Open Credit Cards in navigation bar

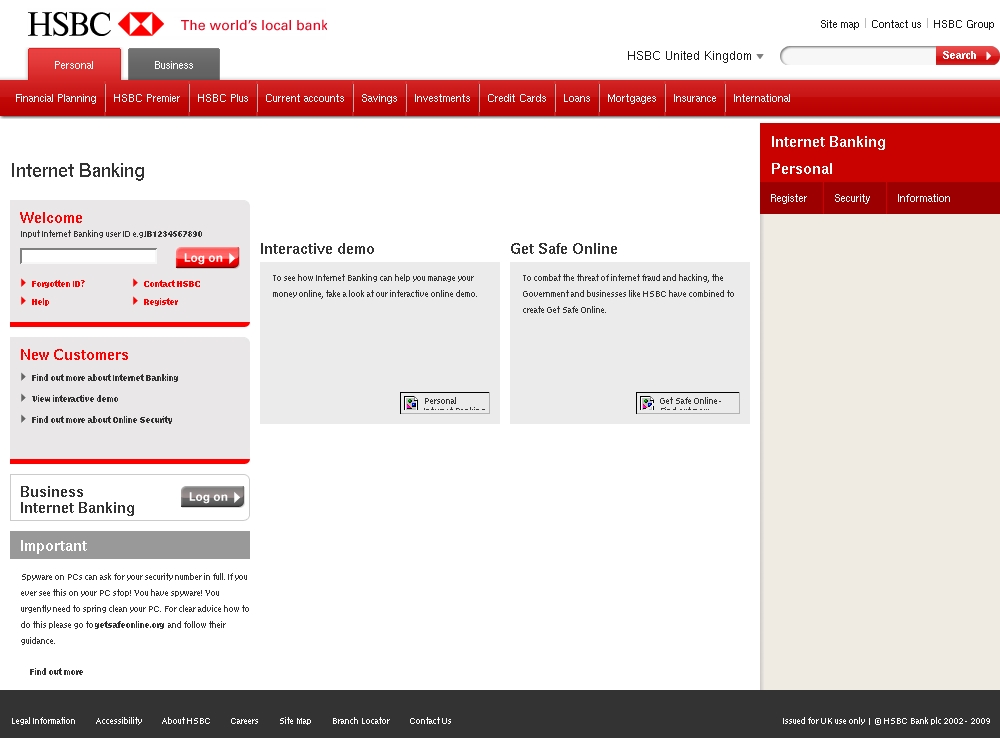(516, 98)
